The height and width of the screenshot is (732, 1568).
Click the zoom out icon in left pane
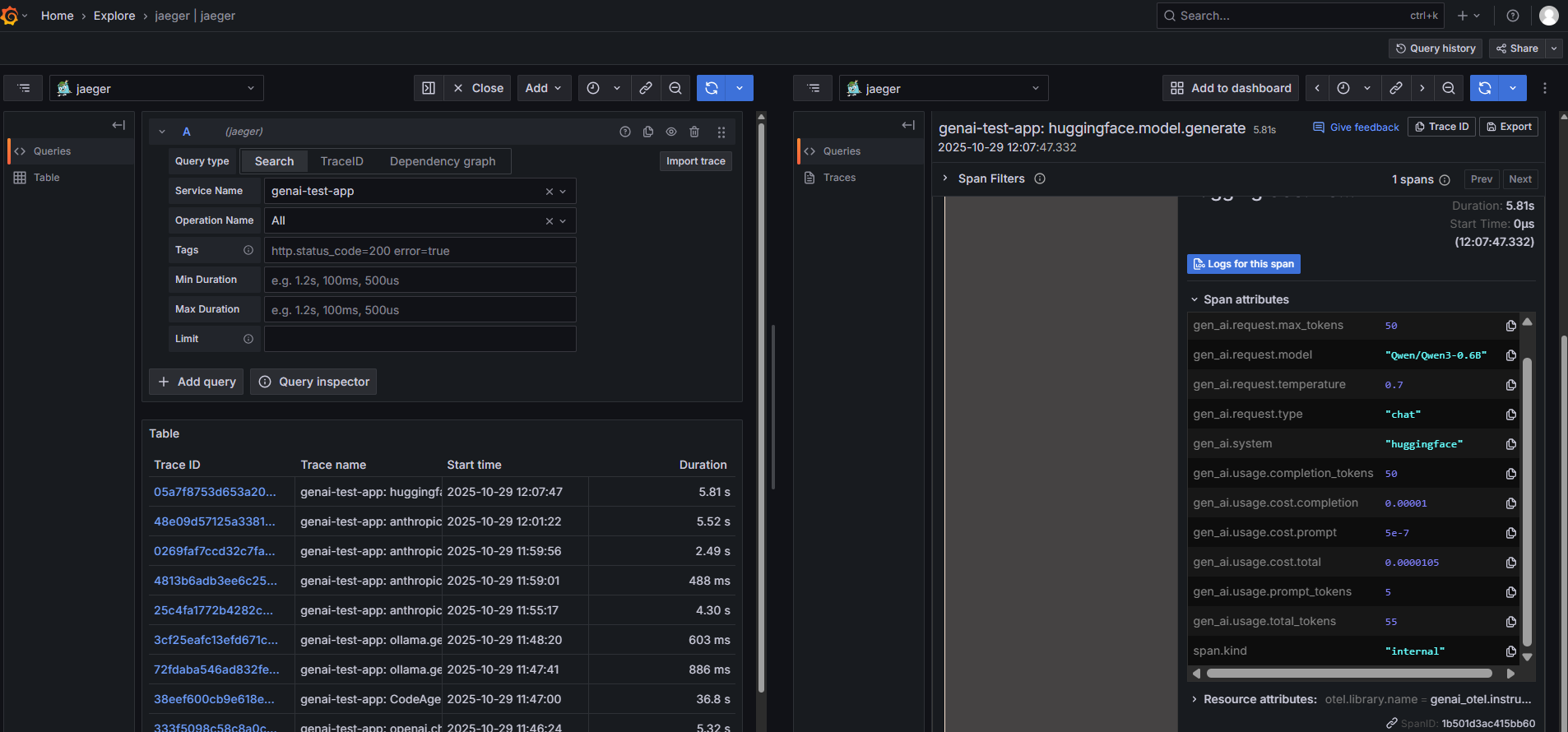(675, 88)
